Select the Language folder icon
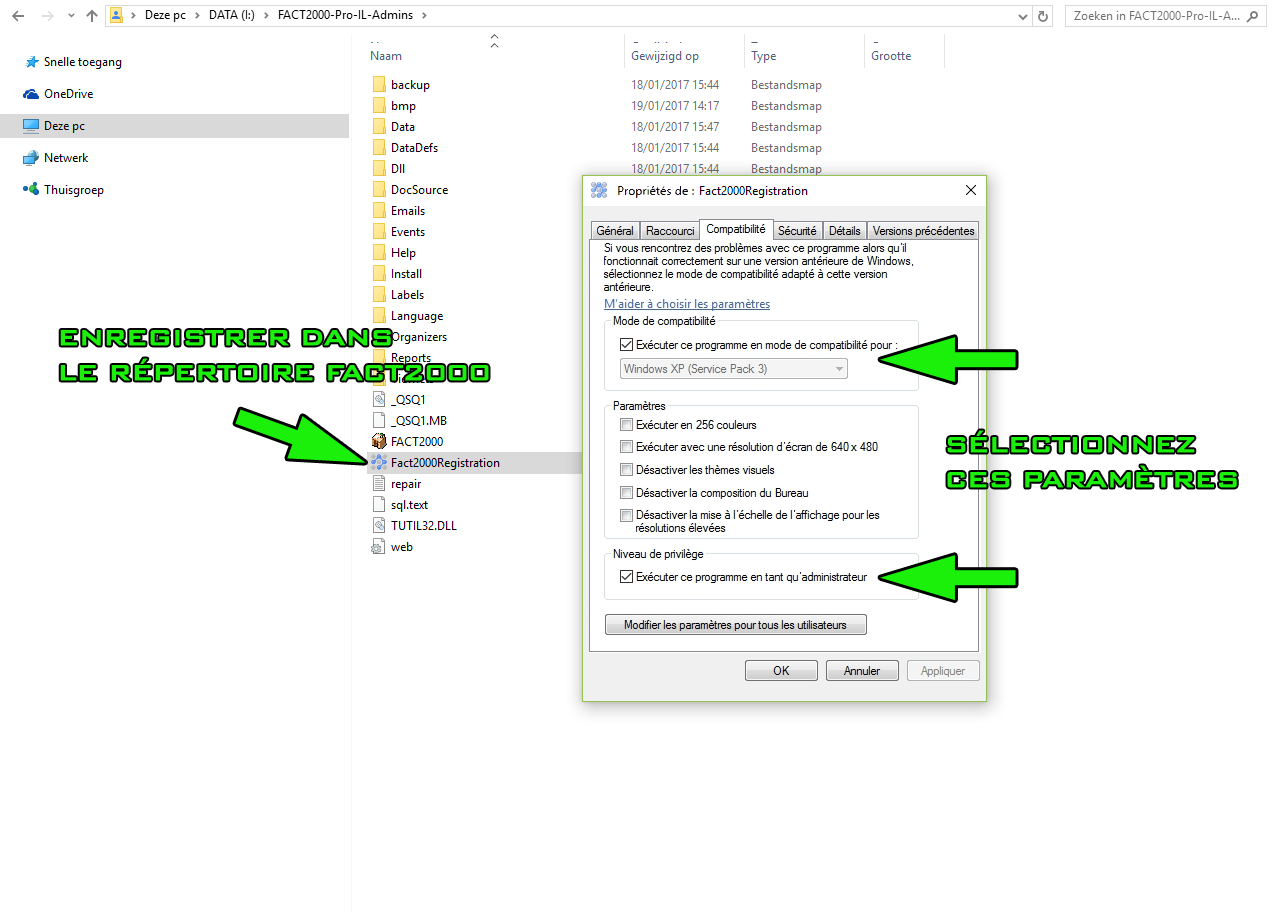The width and height of the screenshot is (1279, 912). 378,316
